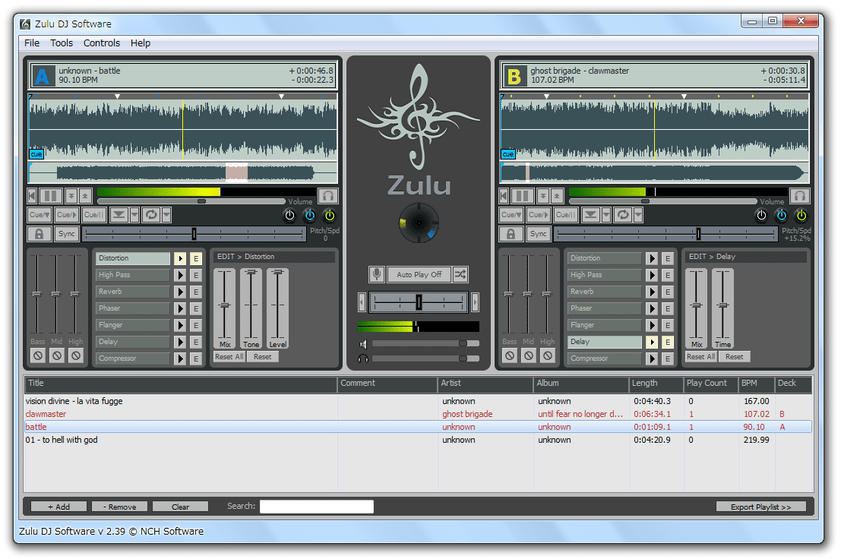Jump to track start on Deck A
This screenshot has width=841, height=559.
(32, 196)
